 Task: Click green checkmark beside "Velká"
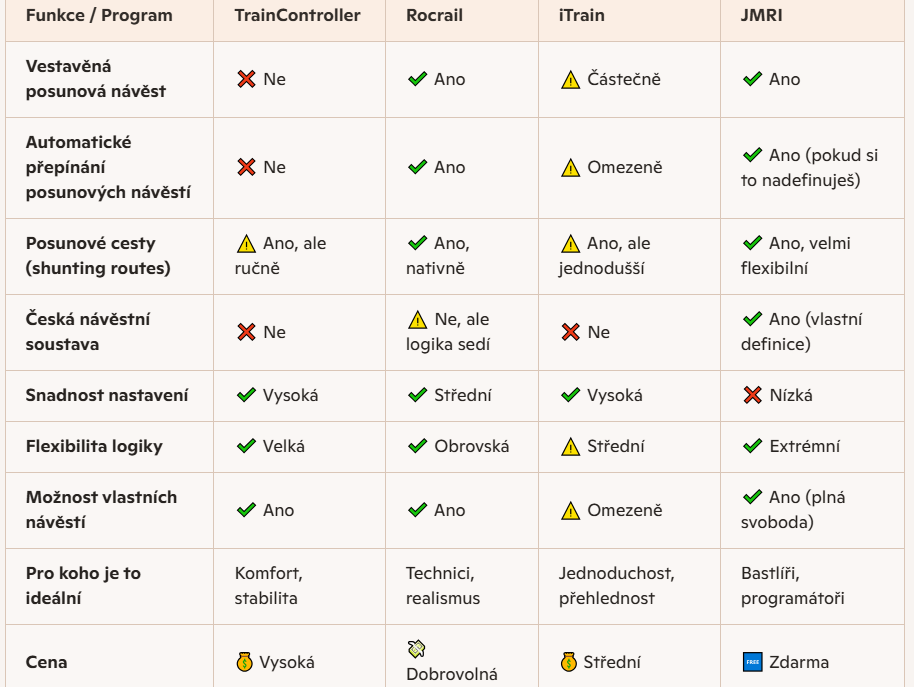tap(246, 446)
